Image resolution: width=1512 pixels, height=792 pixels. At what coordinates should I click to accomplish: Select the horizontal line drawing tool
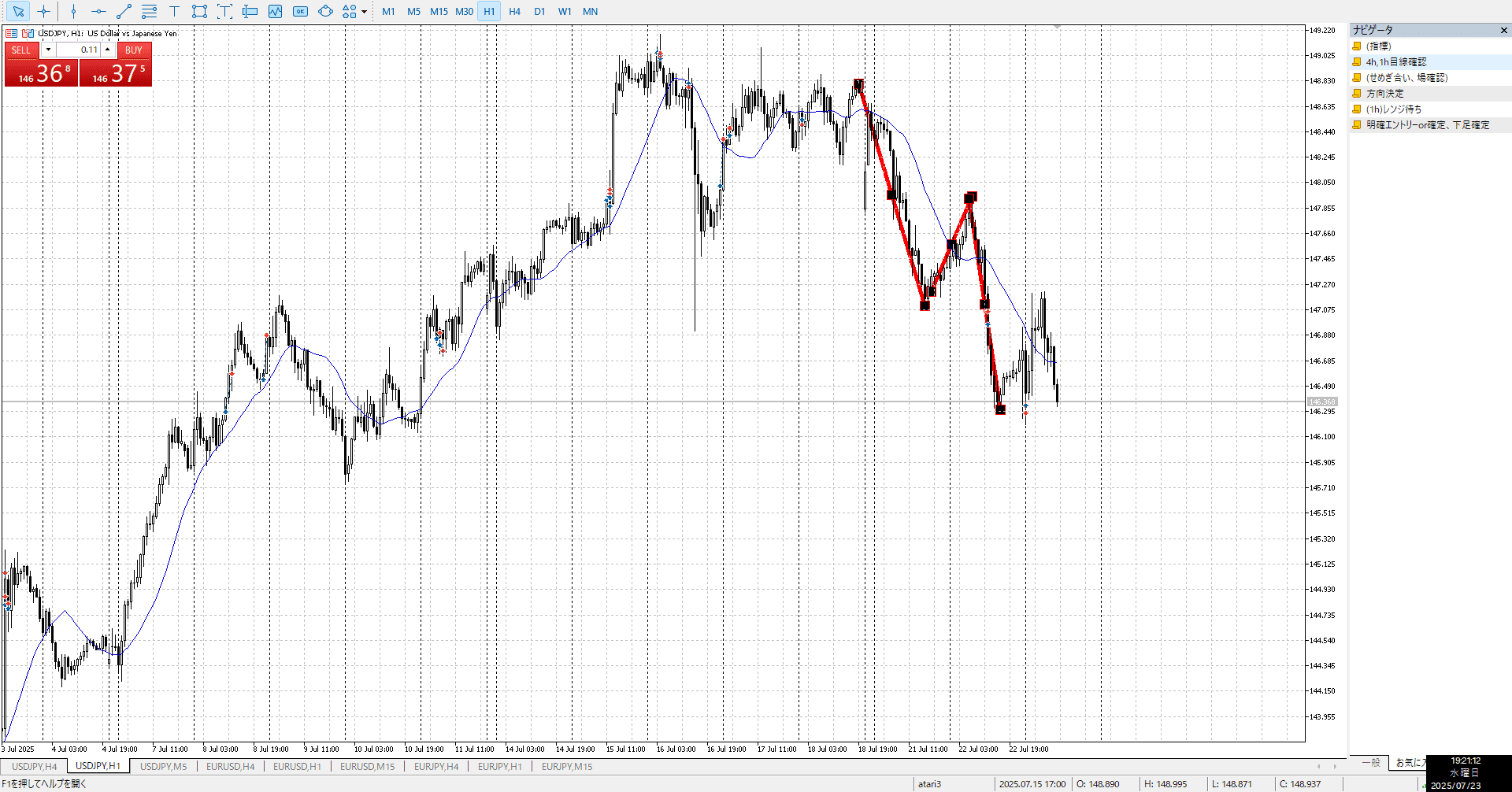point(98,12)
